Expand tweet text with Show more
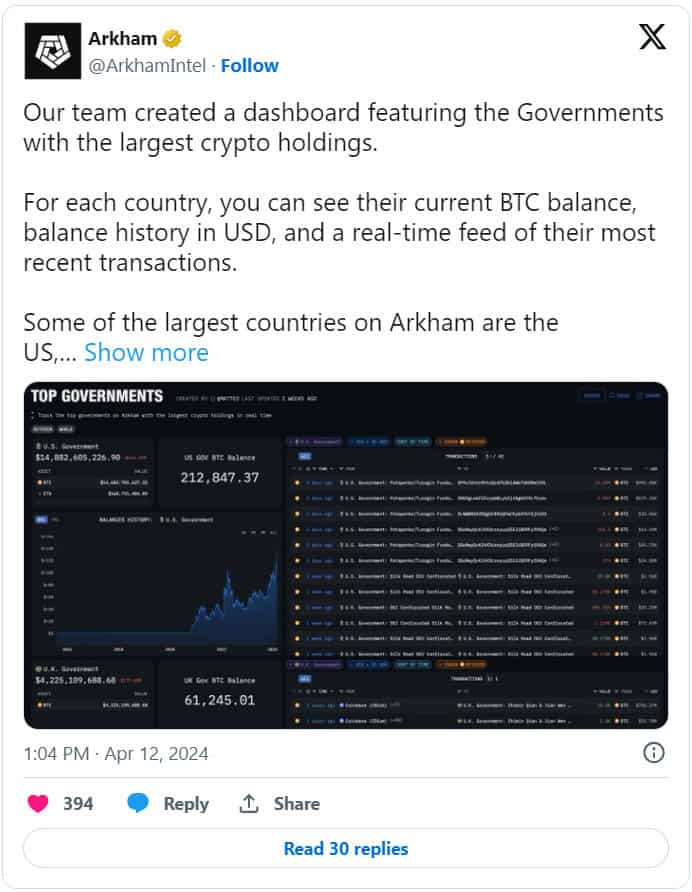The image size is (692, 892). click(146, 353)
